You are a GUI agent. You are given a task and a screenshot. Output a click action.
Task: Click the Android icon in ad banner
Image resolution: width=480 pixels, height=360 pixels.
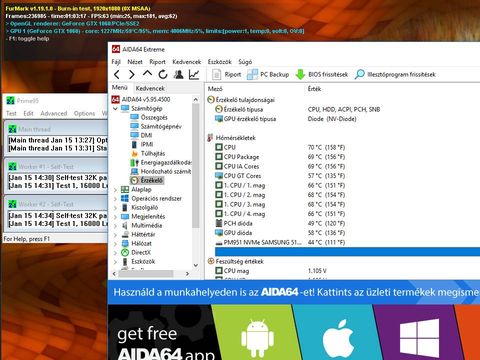[257, 338]
